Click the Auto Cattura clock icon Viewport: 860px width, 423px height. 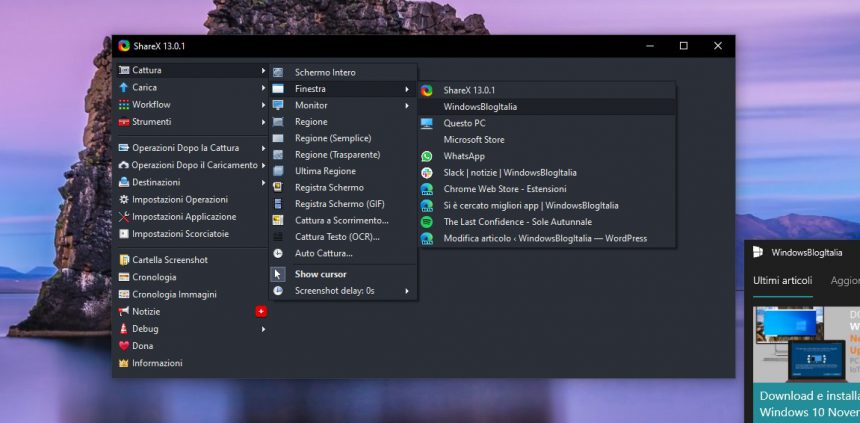pos(278,253)
